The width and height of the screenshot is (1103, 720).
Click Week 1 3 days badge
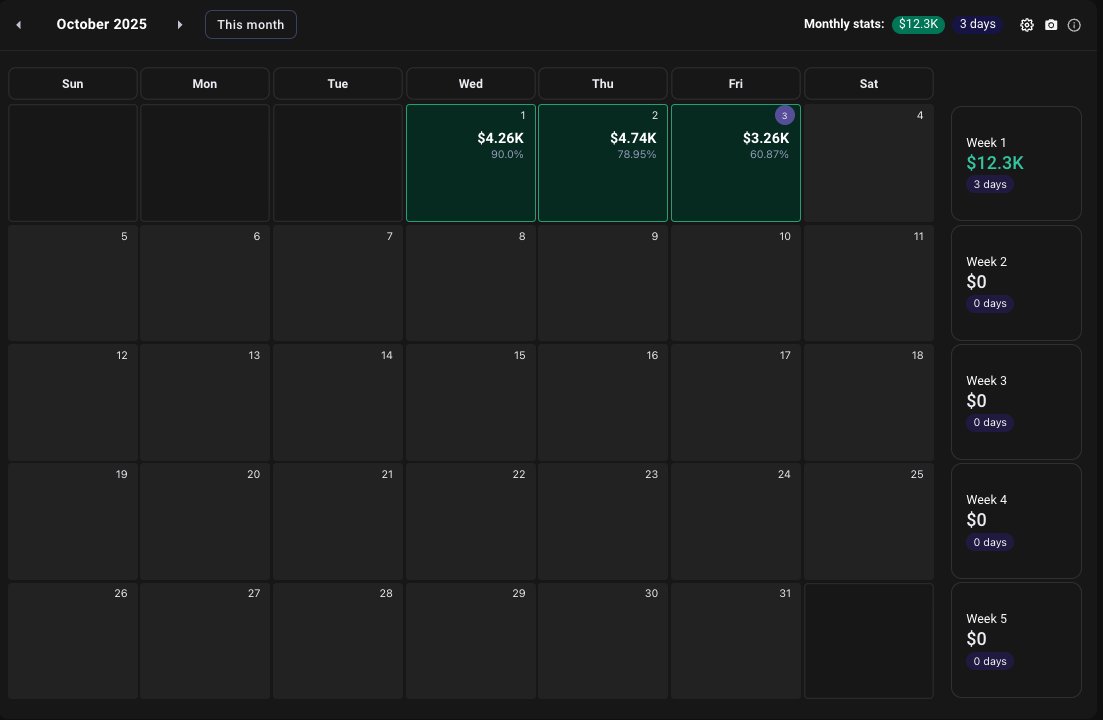pyautogui.click(x=990, y=184)
